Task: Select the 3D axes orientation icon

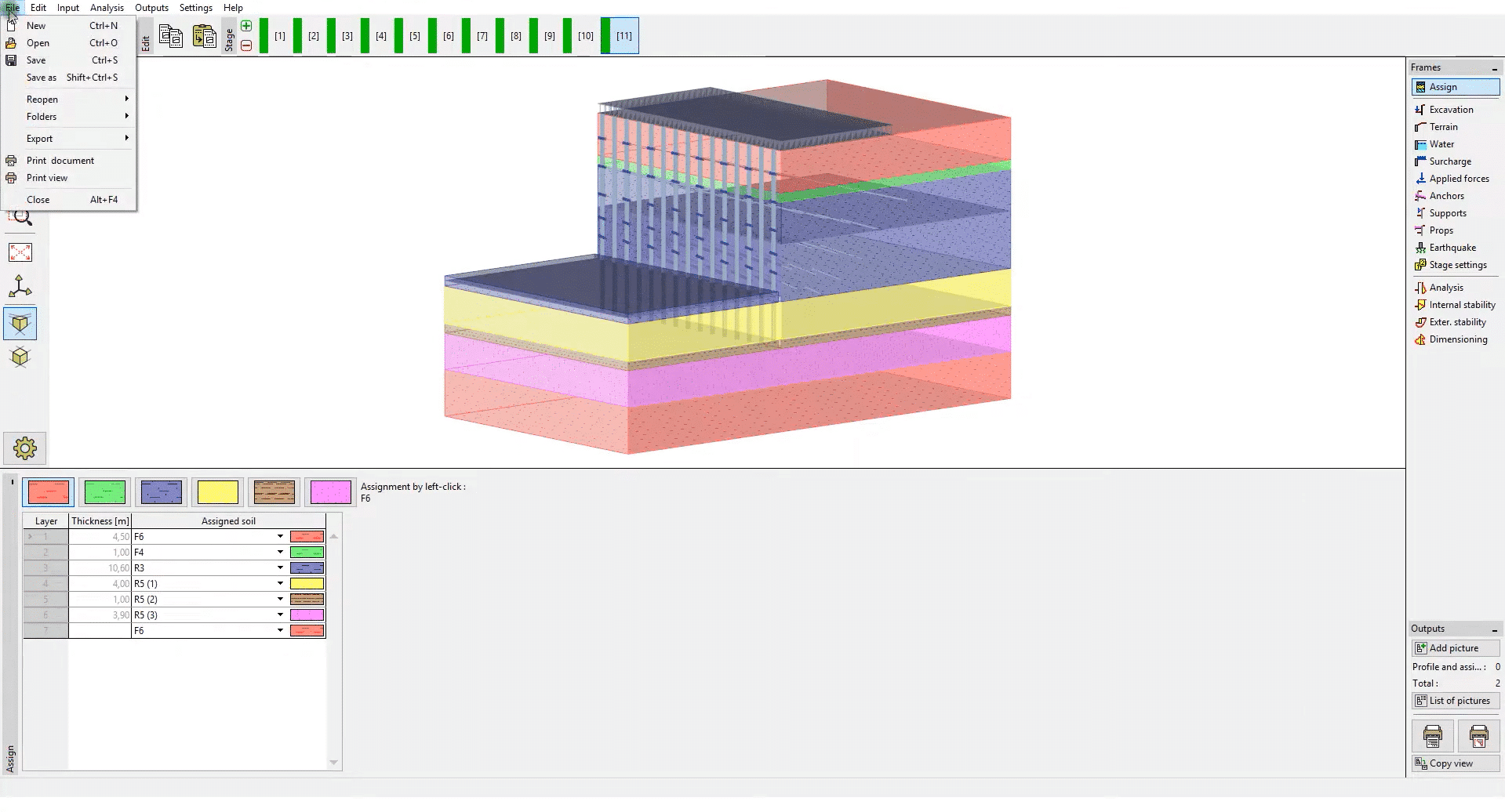Action: [20, 287]
